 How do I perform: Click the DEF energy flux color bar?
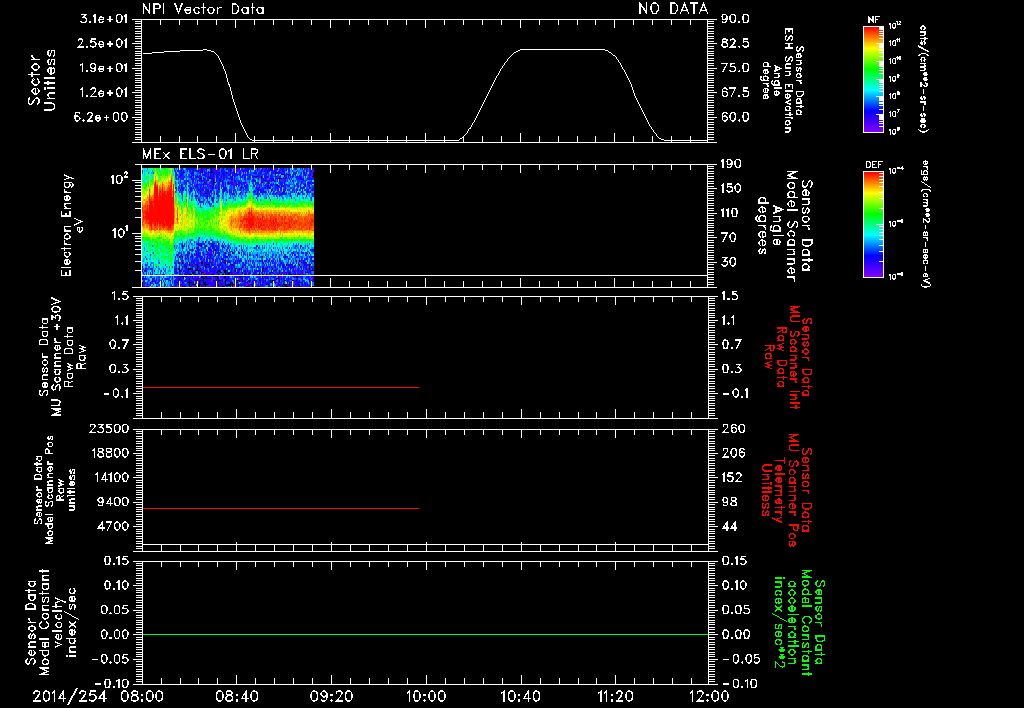coord(873,224)
